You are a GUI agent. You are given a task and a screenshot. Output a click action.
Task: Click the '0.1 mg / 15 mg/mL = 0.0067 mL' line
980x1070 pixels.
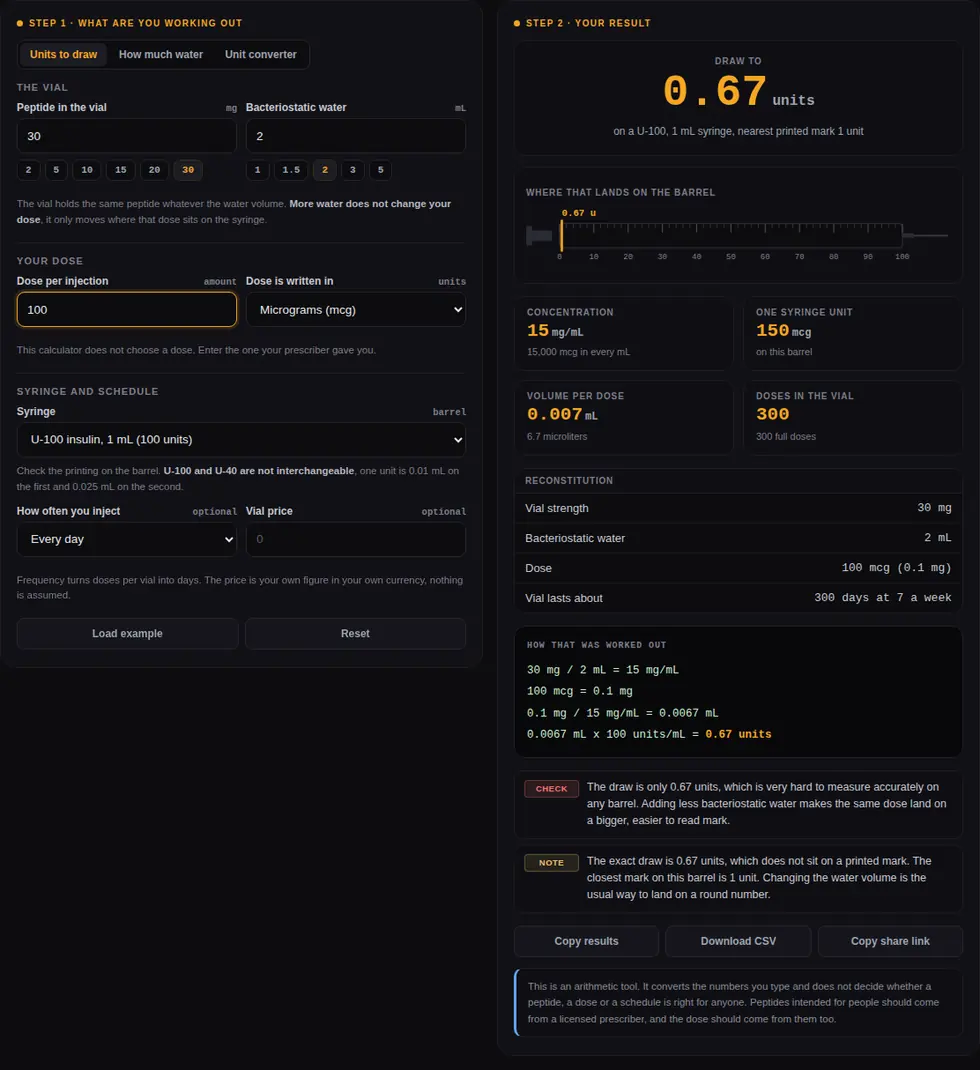tap(622, 713)
